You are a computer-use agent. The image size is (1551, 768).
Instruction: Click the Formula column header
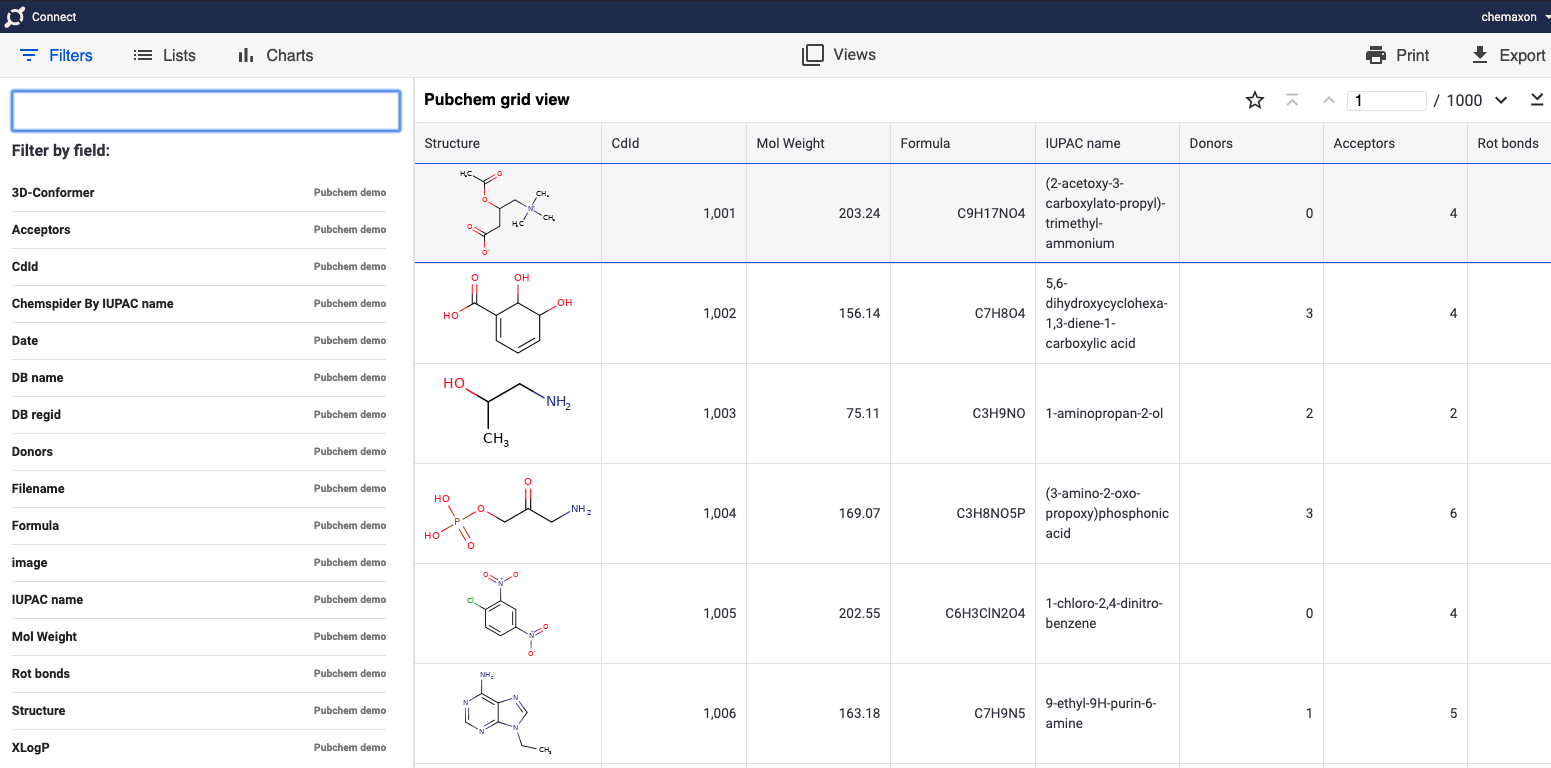pyautogui.click(x=963, y=143)
